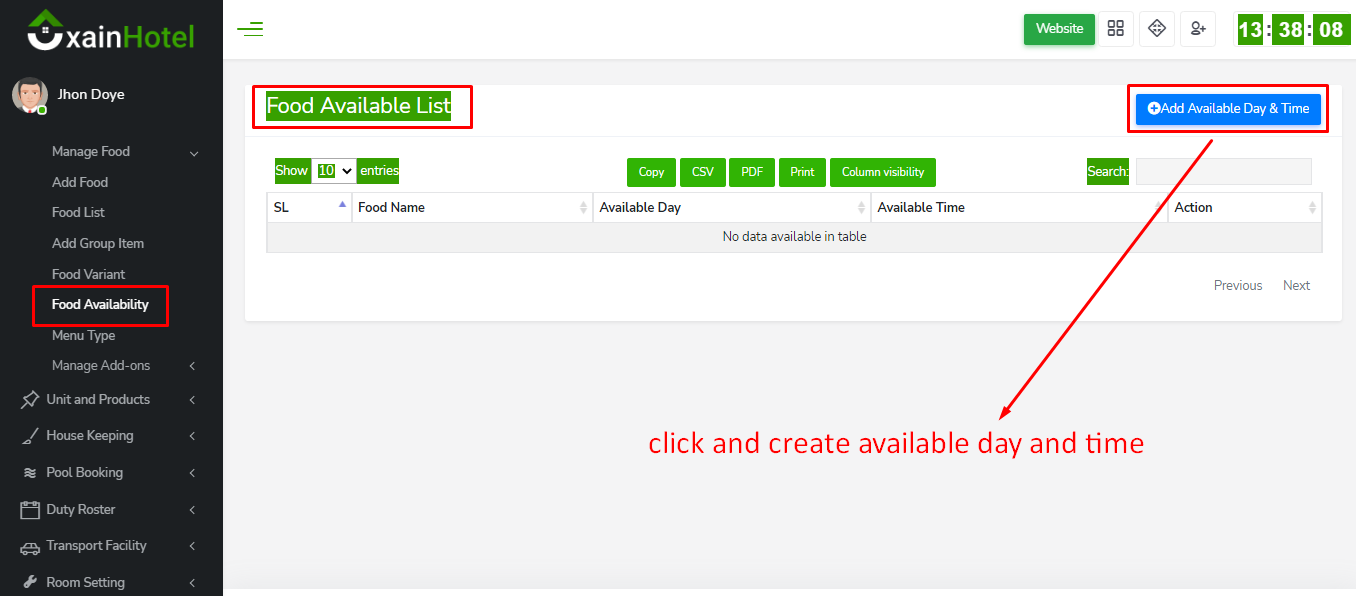Export the table using PDF button

(752, 172)
